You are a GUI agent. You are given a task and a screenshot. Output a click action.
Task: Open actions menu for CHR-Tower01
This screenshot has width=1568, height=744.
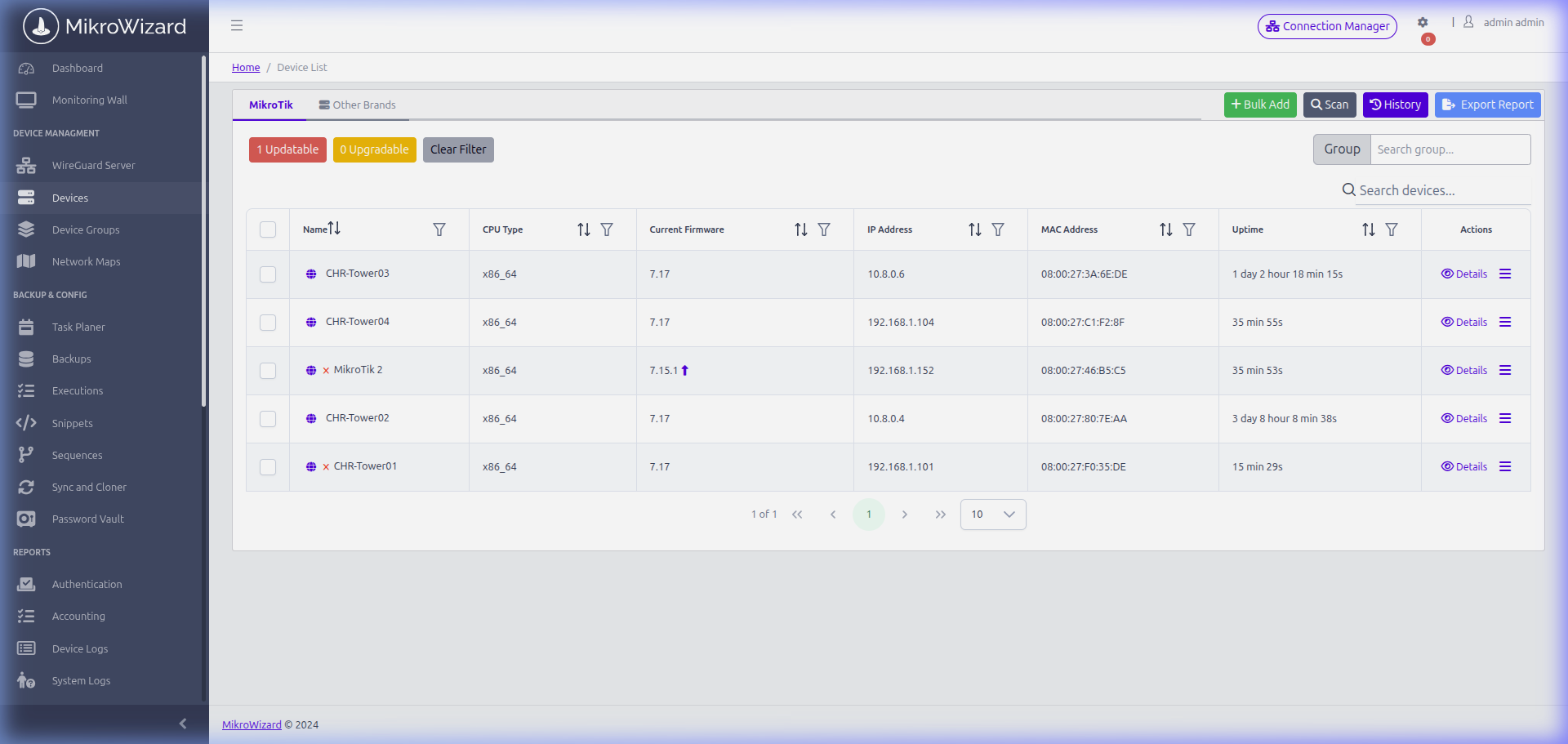[x=1505, y=466]
